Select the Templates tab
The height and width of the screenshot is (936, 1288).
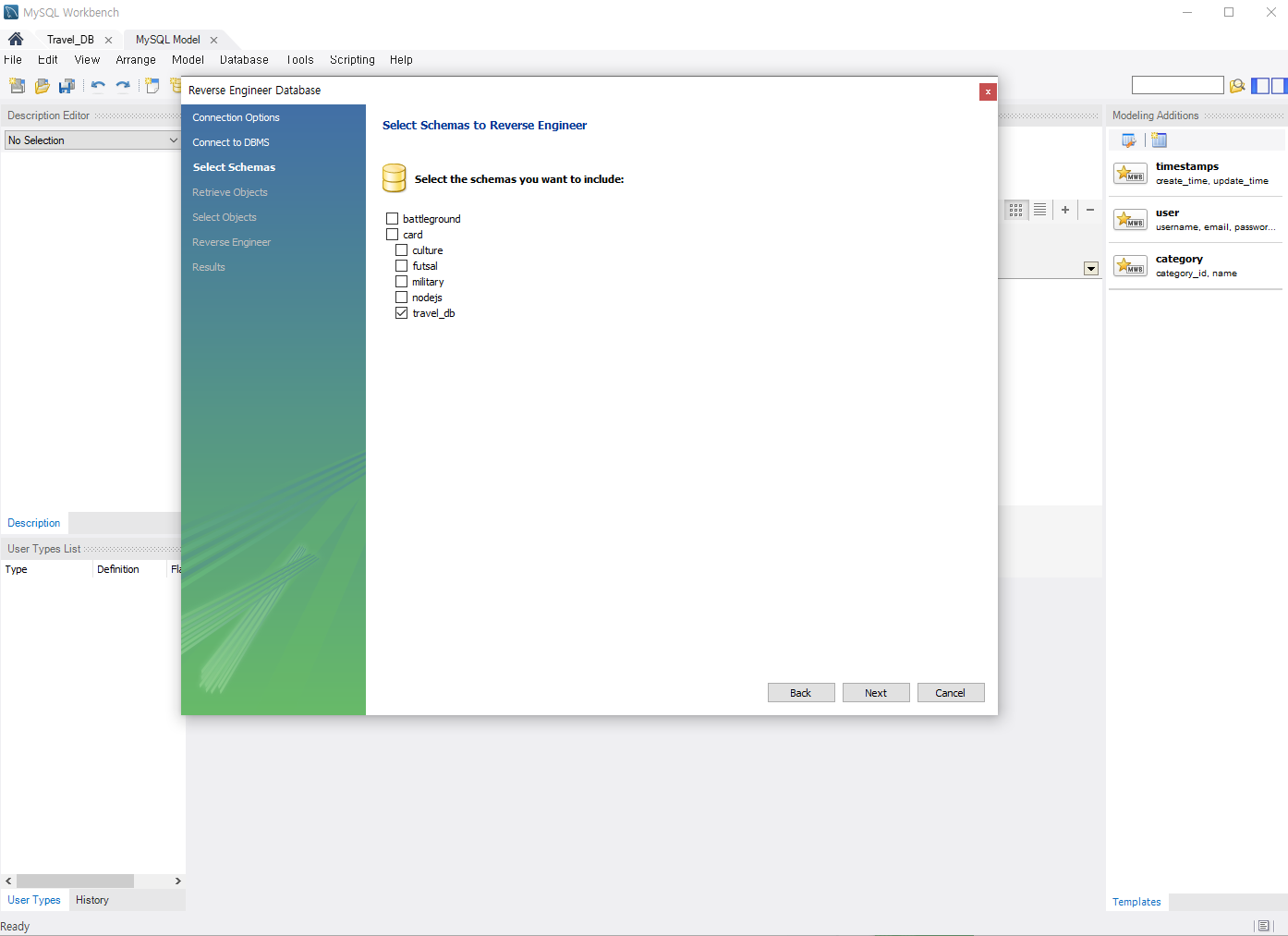(x=1136, y=902)
